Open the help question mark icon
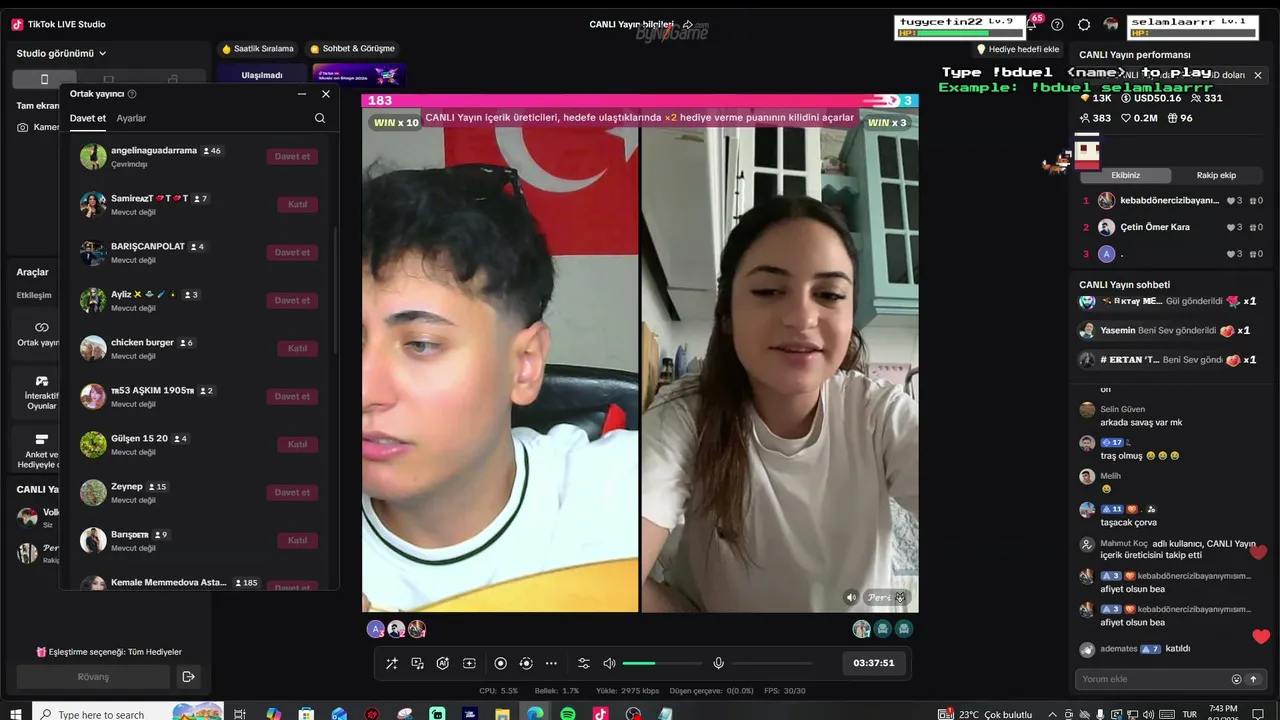Screen dimensions: 1280x720 click(x=1057, y=24)
